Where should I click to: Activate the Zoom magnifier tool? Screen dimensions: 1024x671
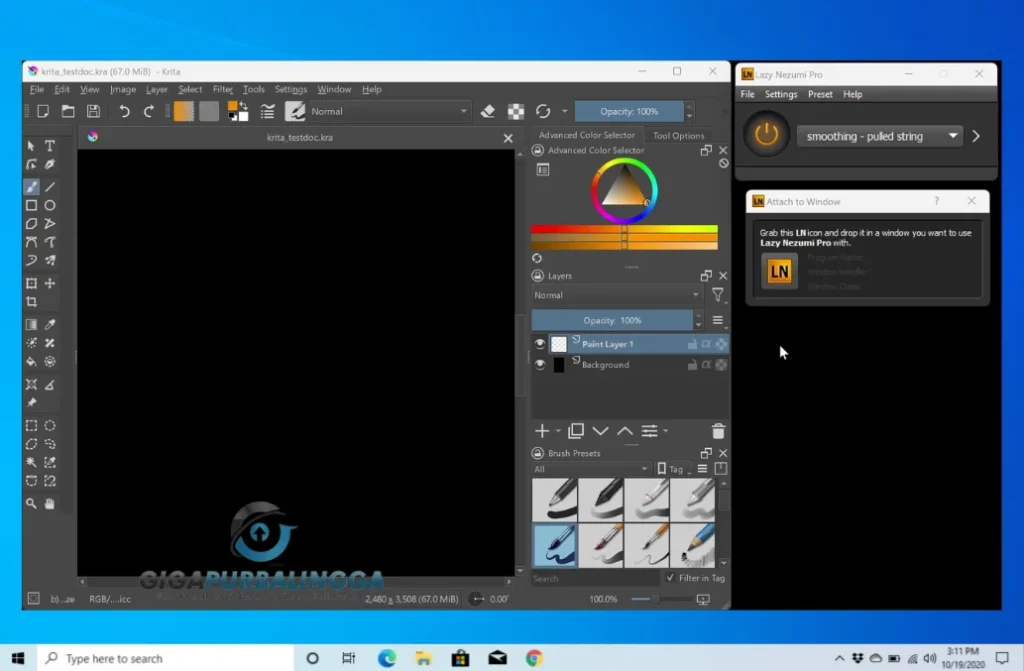(32, 504)
